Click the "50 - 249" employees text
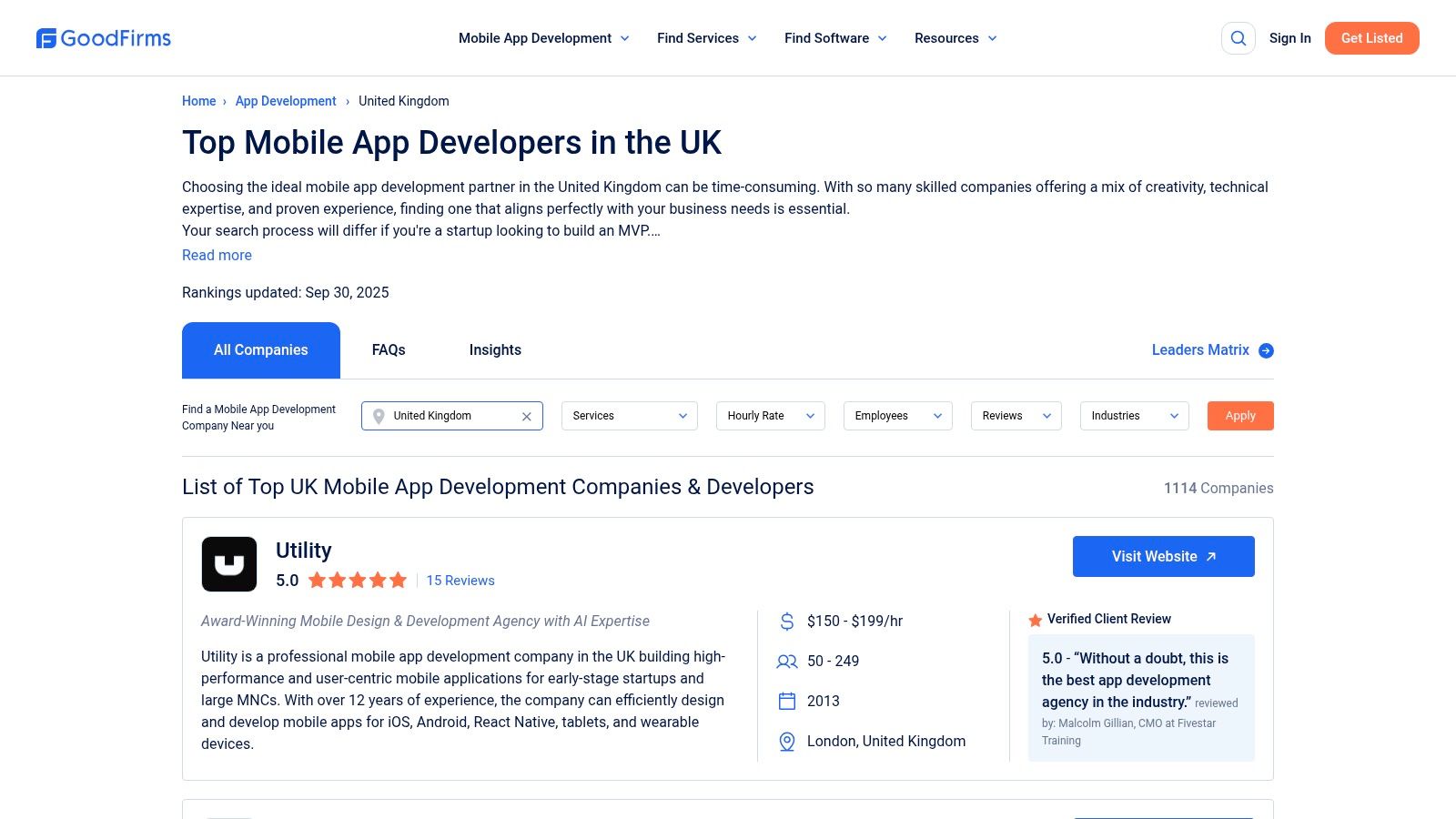This screenshot has height=819, width=1456. coord(834,662)
